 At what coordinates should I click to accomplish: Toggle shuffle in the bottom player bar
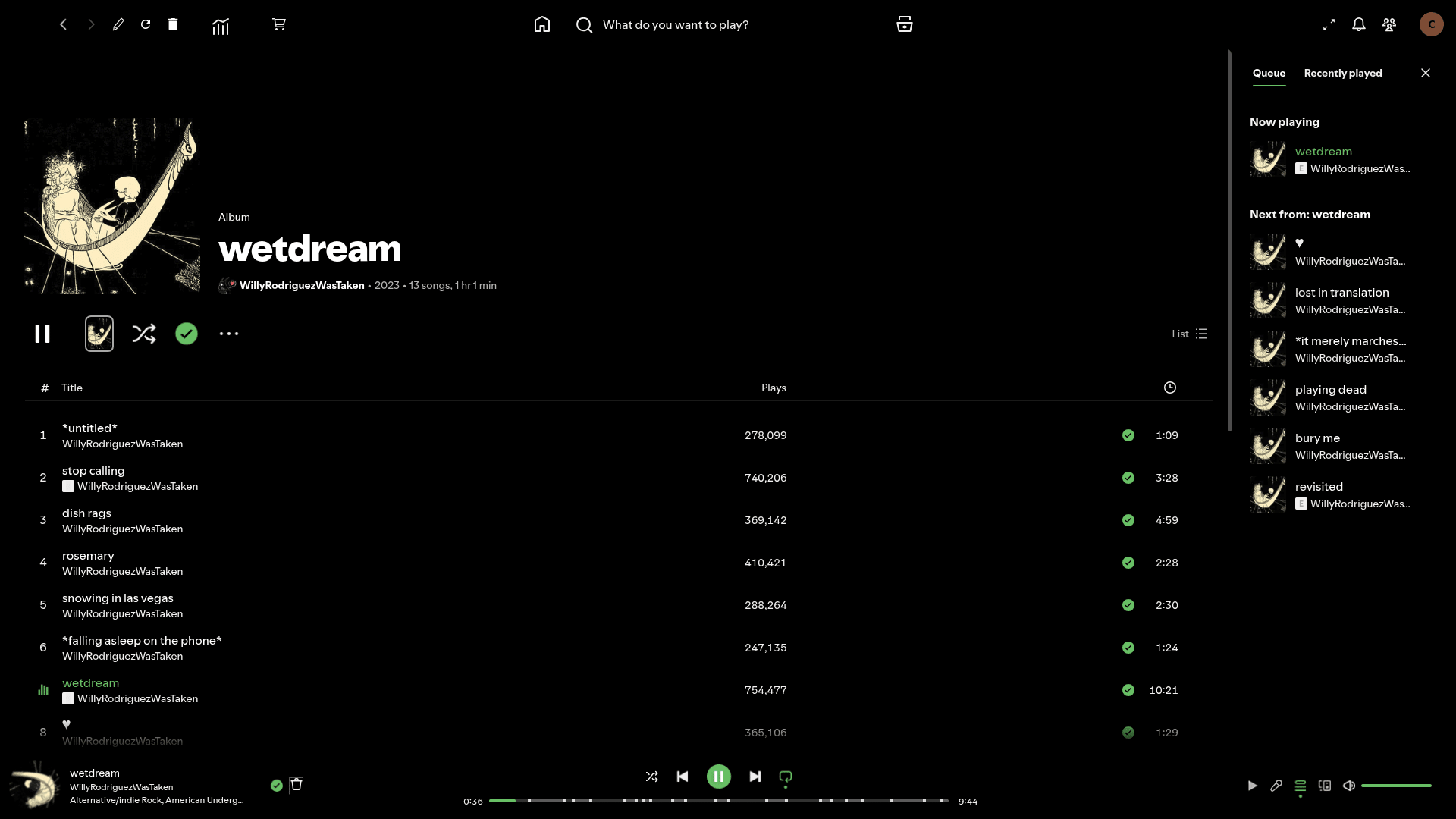tap(652, 777)
